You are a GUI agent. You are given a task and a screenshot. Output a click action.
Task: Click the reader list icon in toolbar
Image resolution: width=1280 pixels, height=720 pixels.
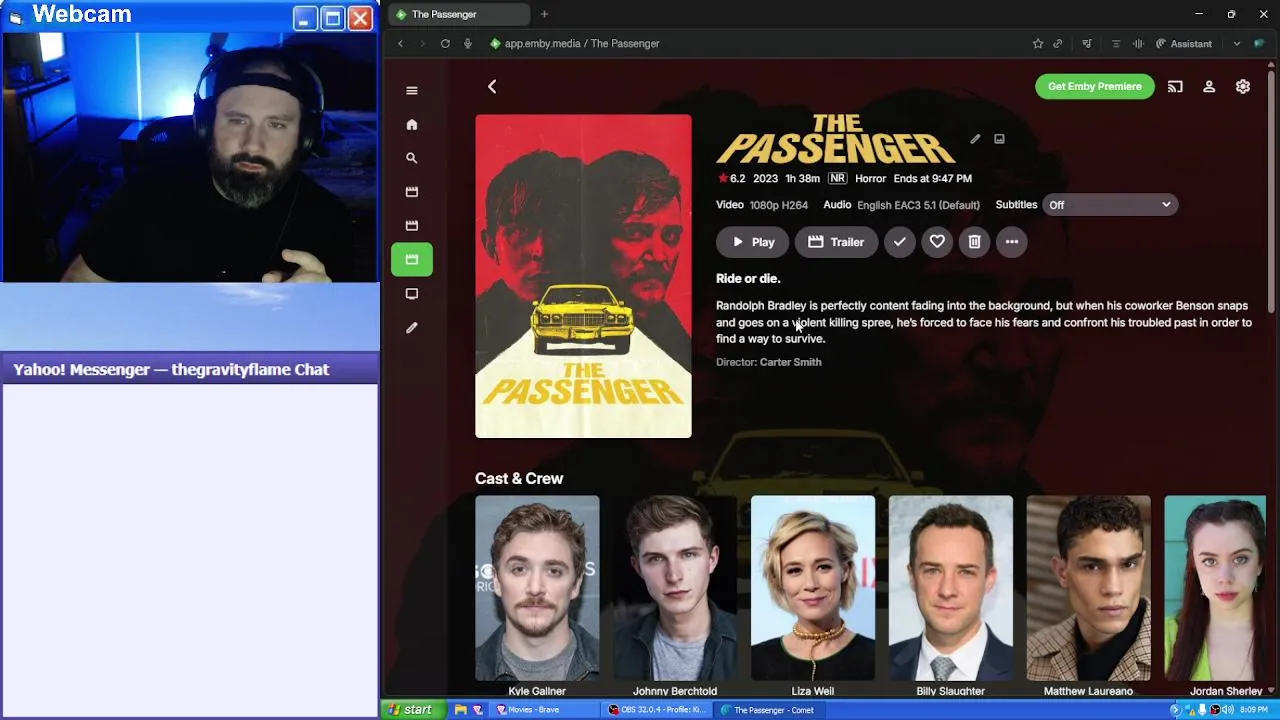[x=1116, y=44]
